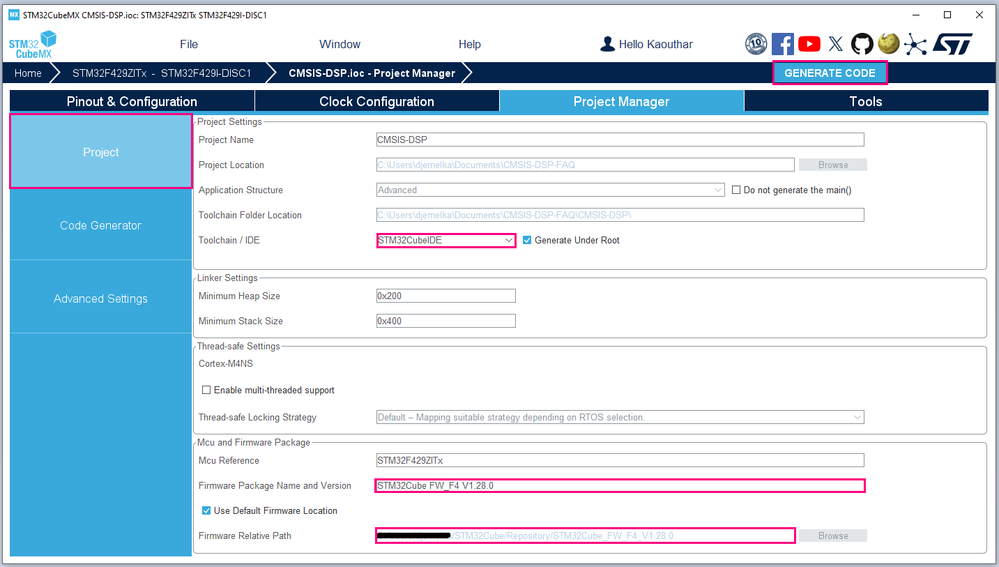This screenshot has height=567, width=999.
Task: Click the MX app icon in title bar
Action: point(13,15)
